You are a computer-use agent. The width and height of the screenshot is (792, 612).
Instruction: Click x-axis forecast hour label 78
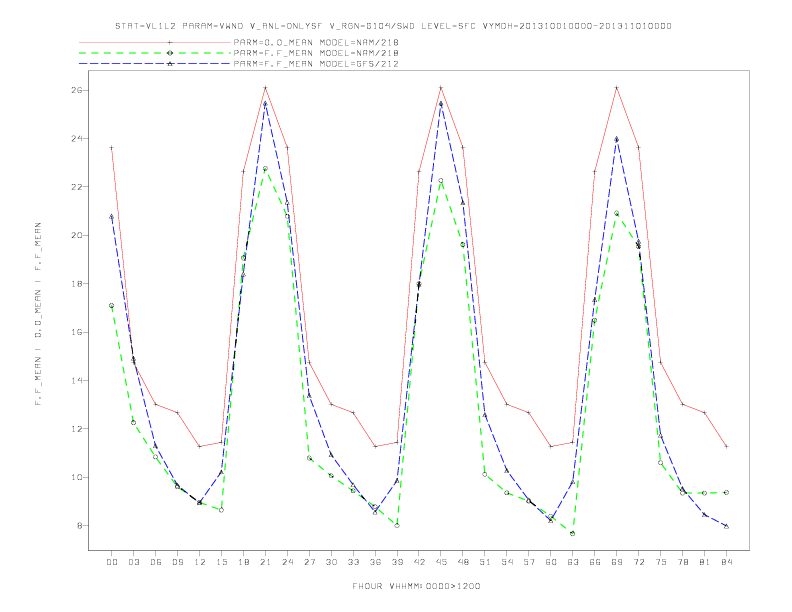(x=682, y=562)
